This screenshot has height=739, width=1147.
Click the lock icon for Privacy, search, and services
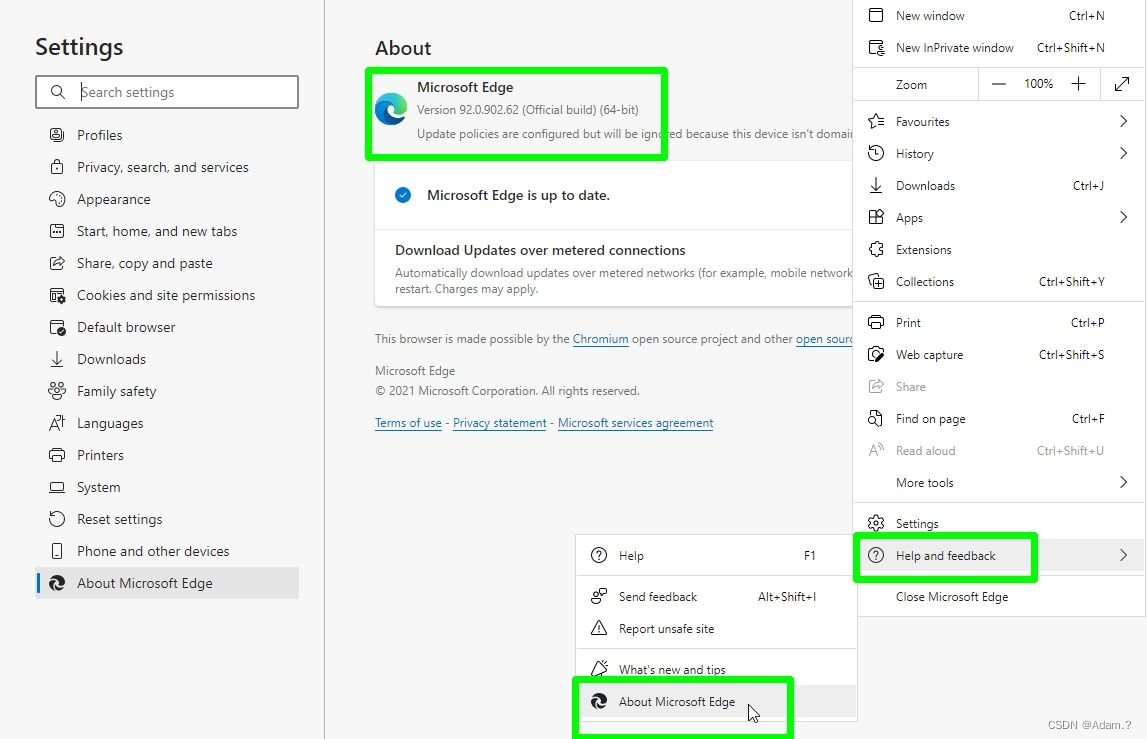coord(57,167)
